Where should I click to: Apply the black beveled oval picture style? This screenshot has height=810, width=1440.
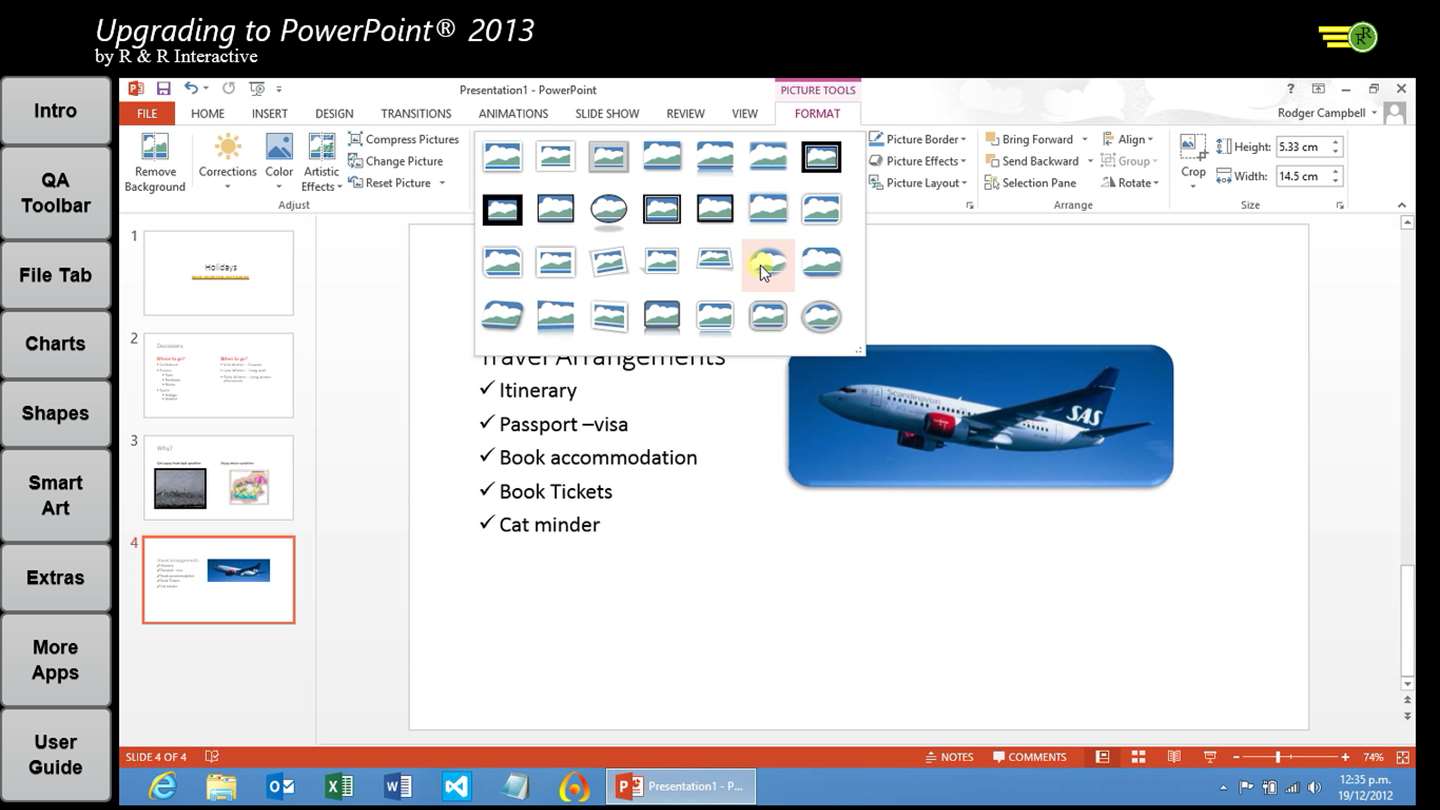coord(608,209)
